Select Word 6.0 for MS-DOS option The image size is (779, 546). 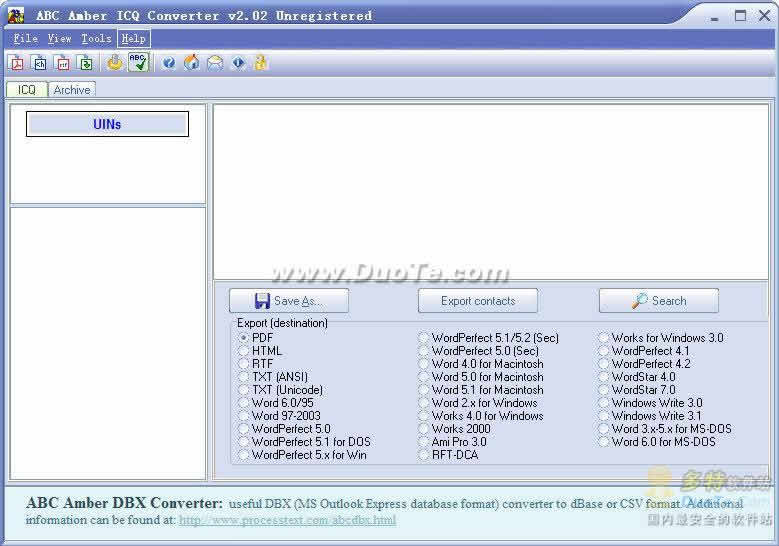(657, 441)
